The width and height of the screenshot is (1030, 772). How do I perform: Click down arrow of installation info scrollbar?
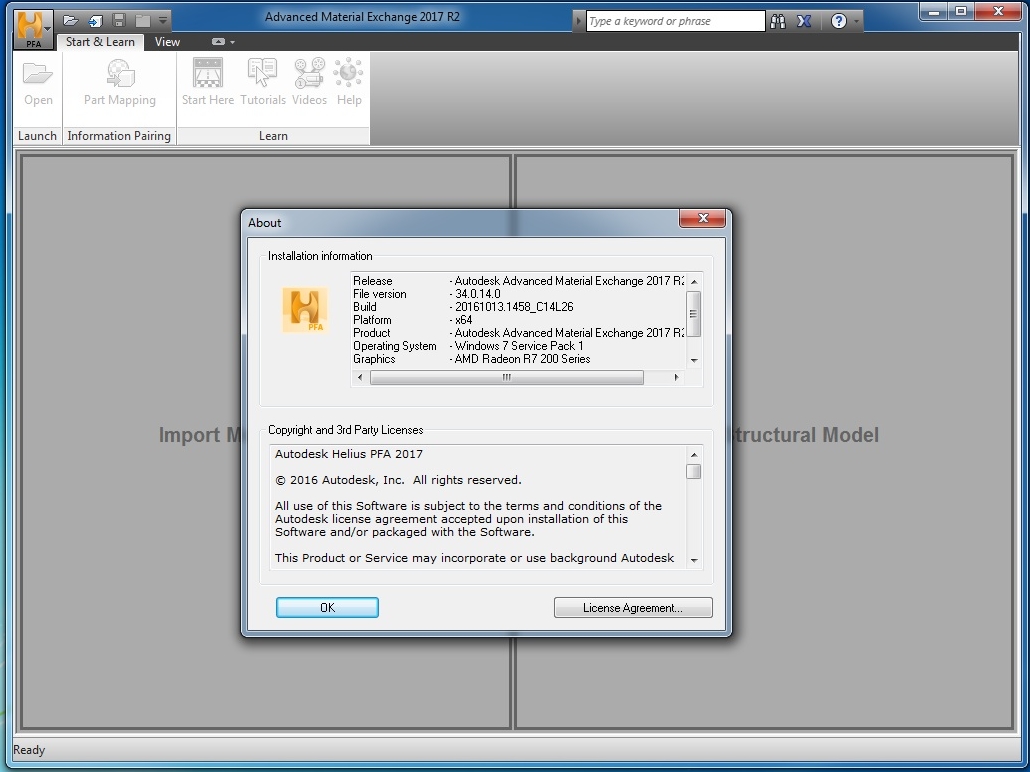click(x=694, y=360)
